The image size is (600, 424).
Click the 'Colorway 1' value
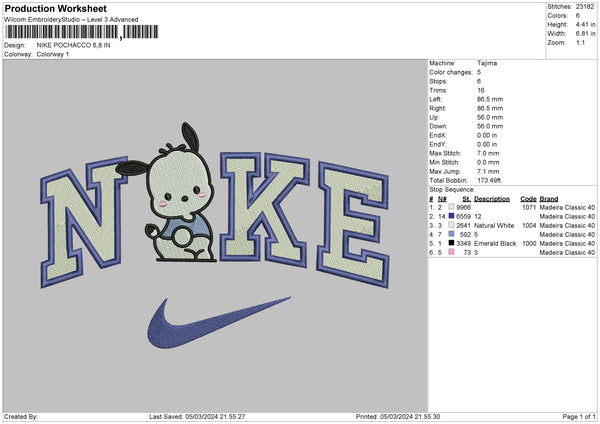click(53, 54)
